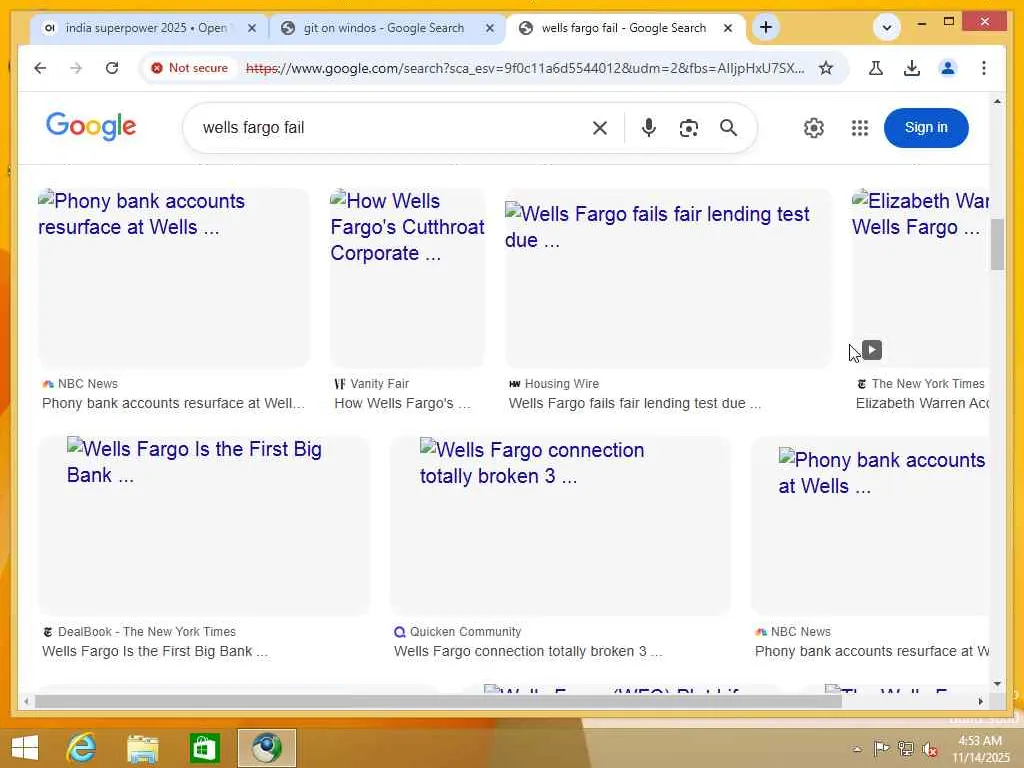Click horizontal scrollbar right arrow

(x=980, y=701)
